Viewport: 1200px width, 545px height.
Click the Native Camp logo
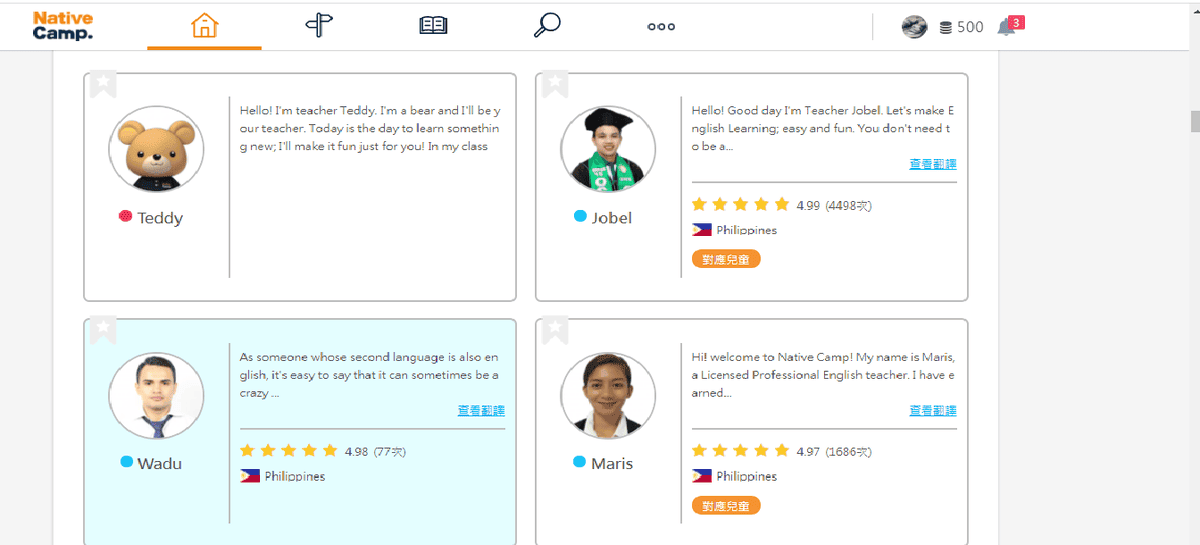pos(63,26)
